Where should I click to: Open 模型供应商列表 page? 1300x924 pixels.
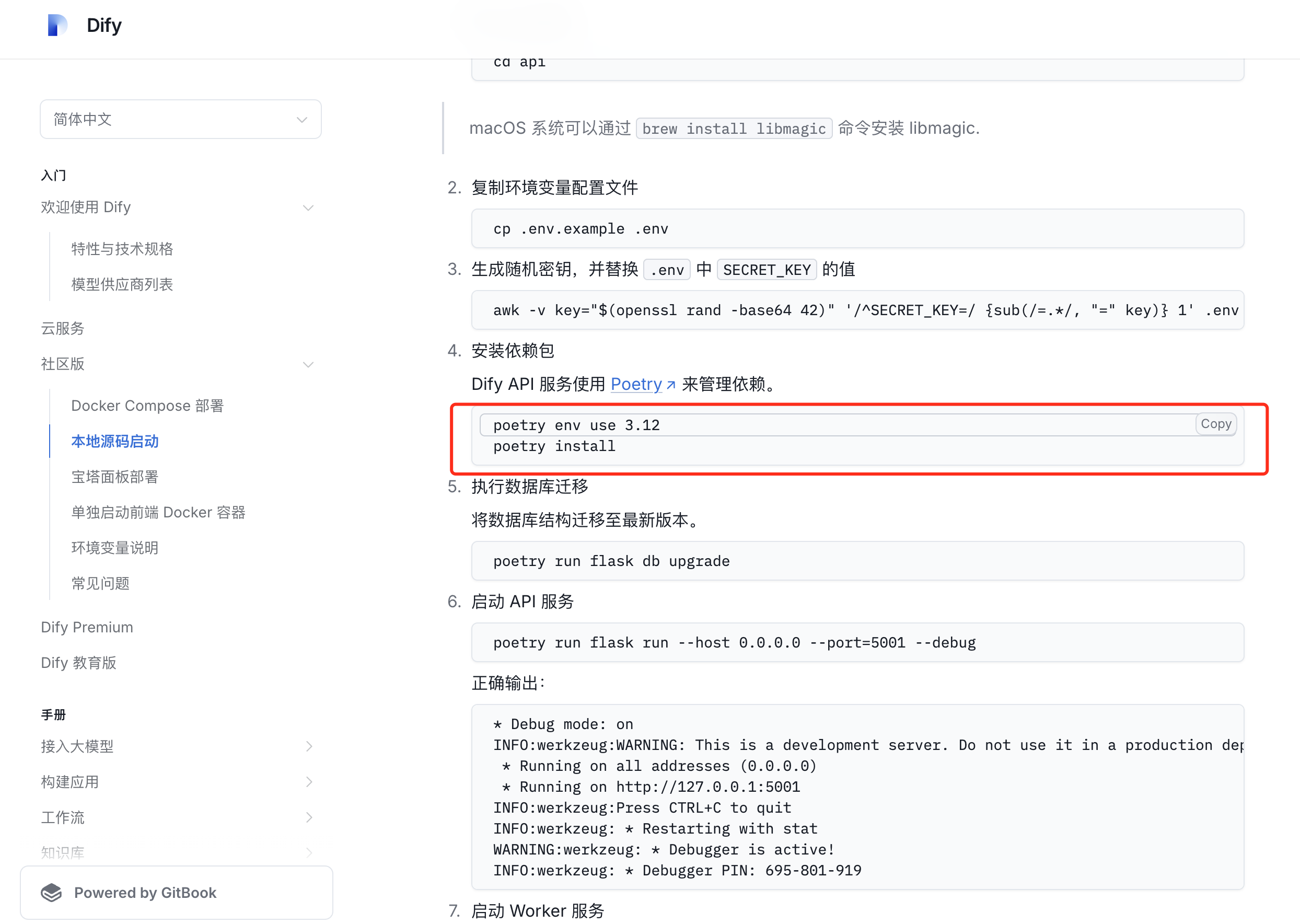122,284
